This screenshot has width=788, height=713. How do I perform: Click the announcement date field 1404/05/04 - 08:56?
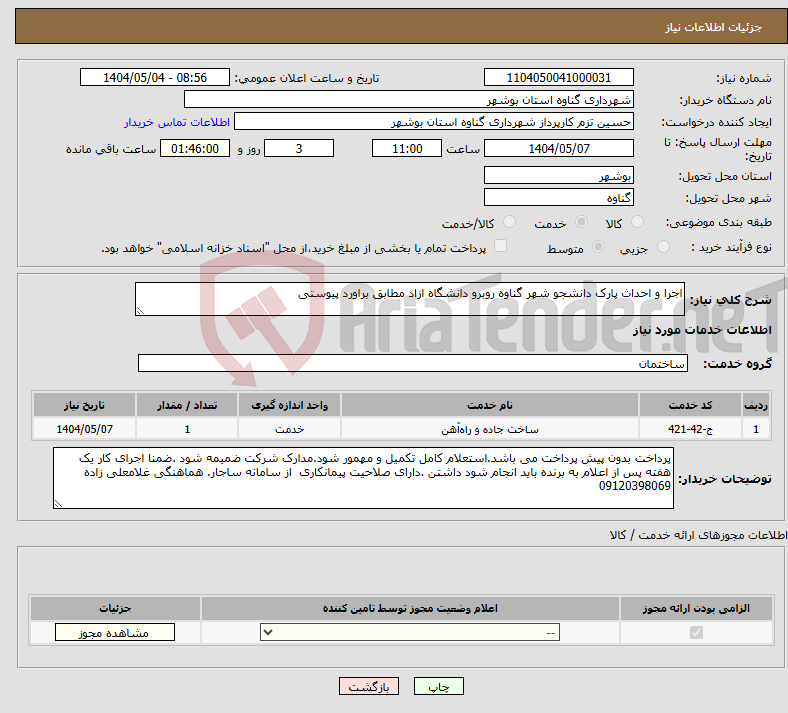(155, 77)
